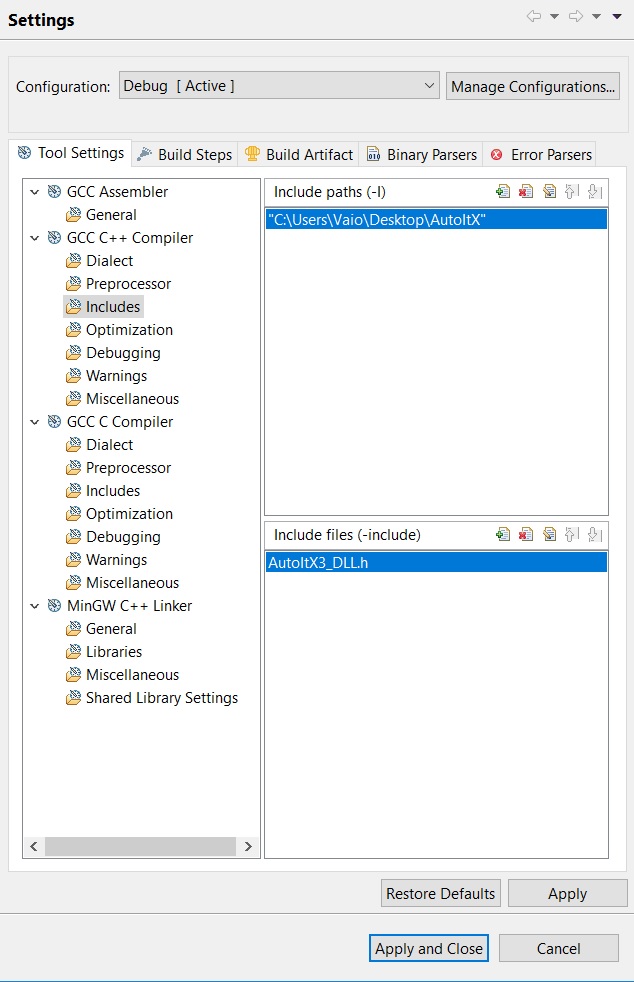Click the Apply and Close button

tap(429, 948)
